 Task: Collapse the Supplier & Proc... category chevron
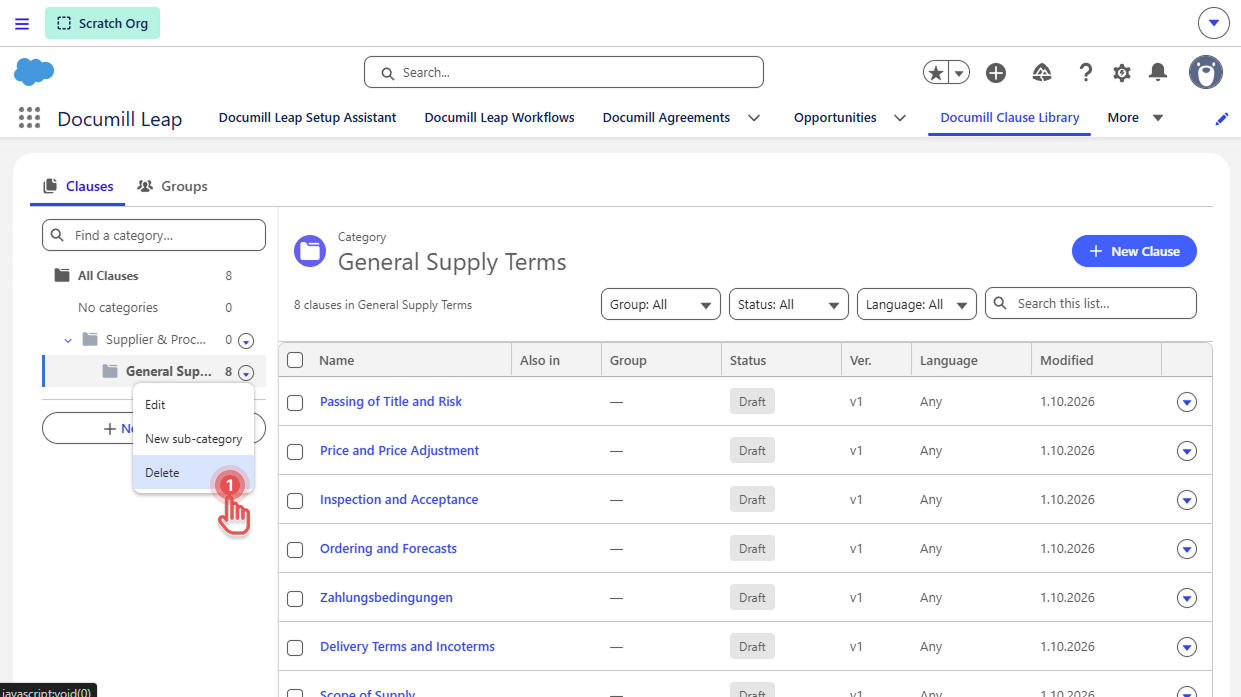coord(68,340)
